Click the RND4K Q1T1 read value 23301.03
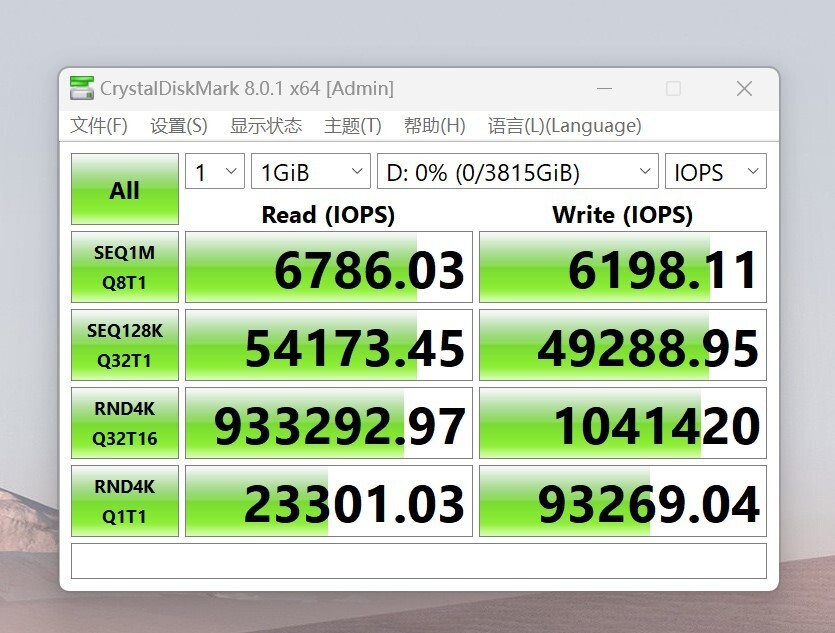Screen dimensions: 835x633 click(329, 501)
